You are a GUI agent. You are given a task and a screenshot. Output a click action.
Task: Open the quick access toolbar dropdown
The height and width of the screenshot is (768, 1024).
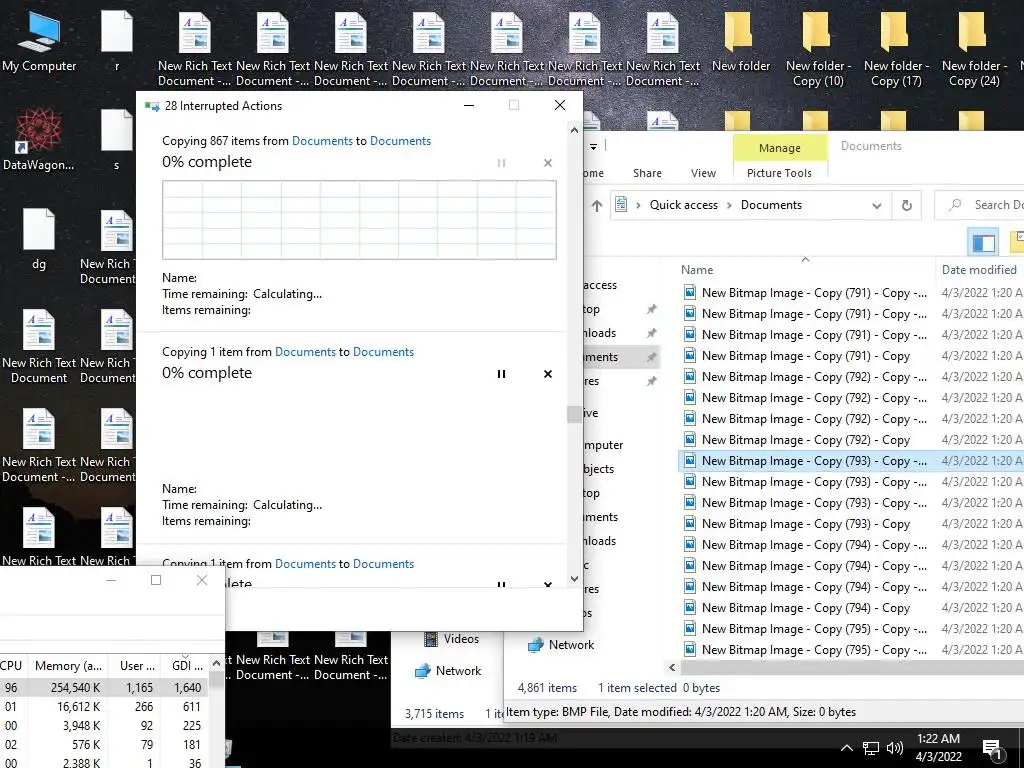pos(593,147)
